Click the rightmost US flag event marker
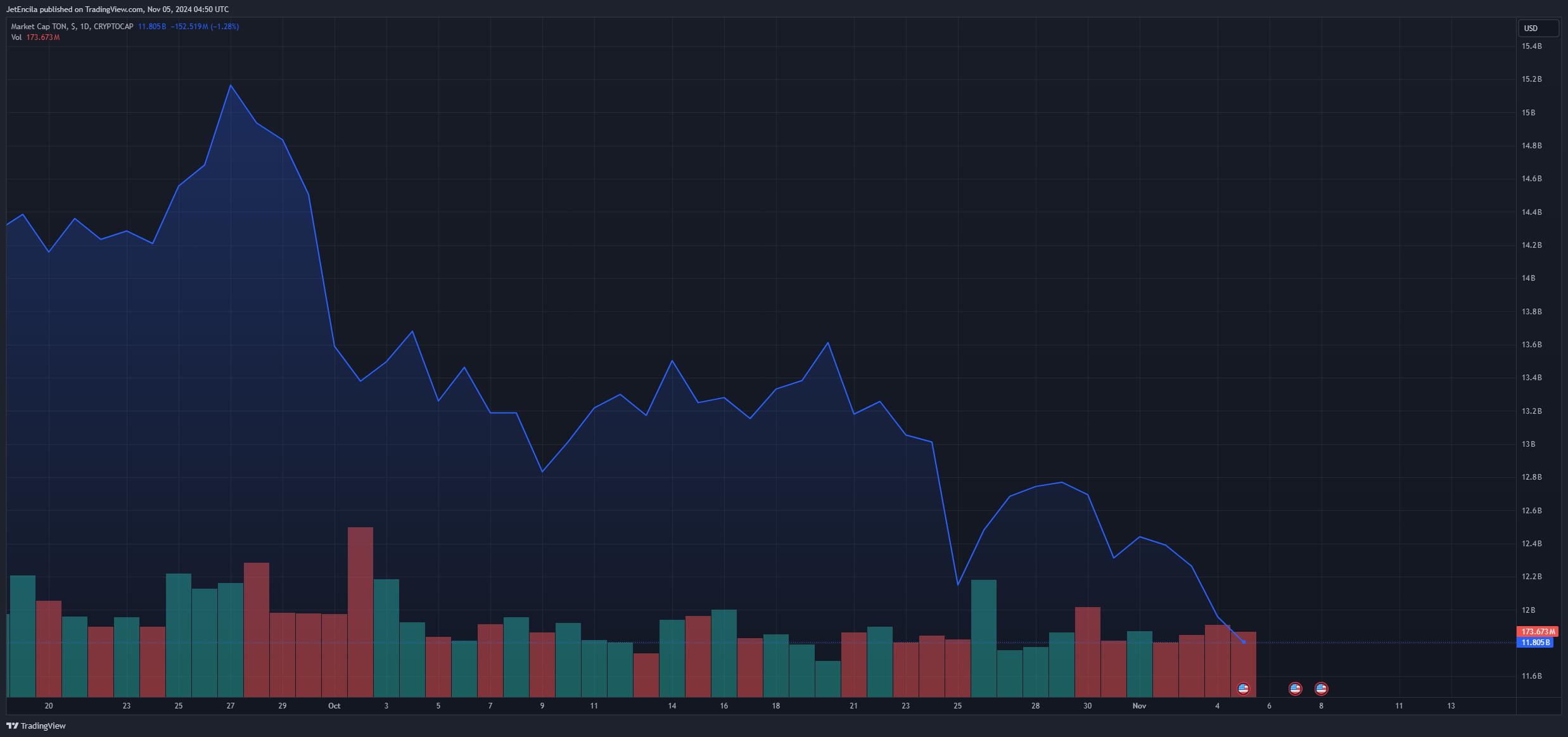 1321,688
